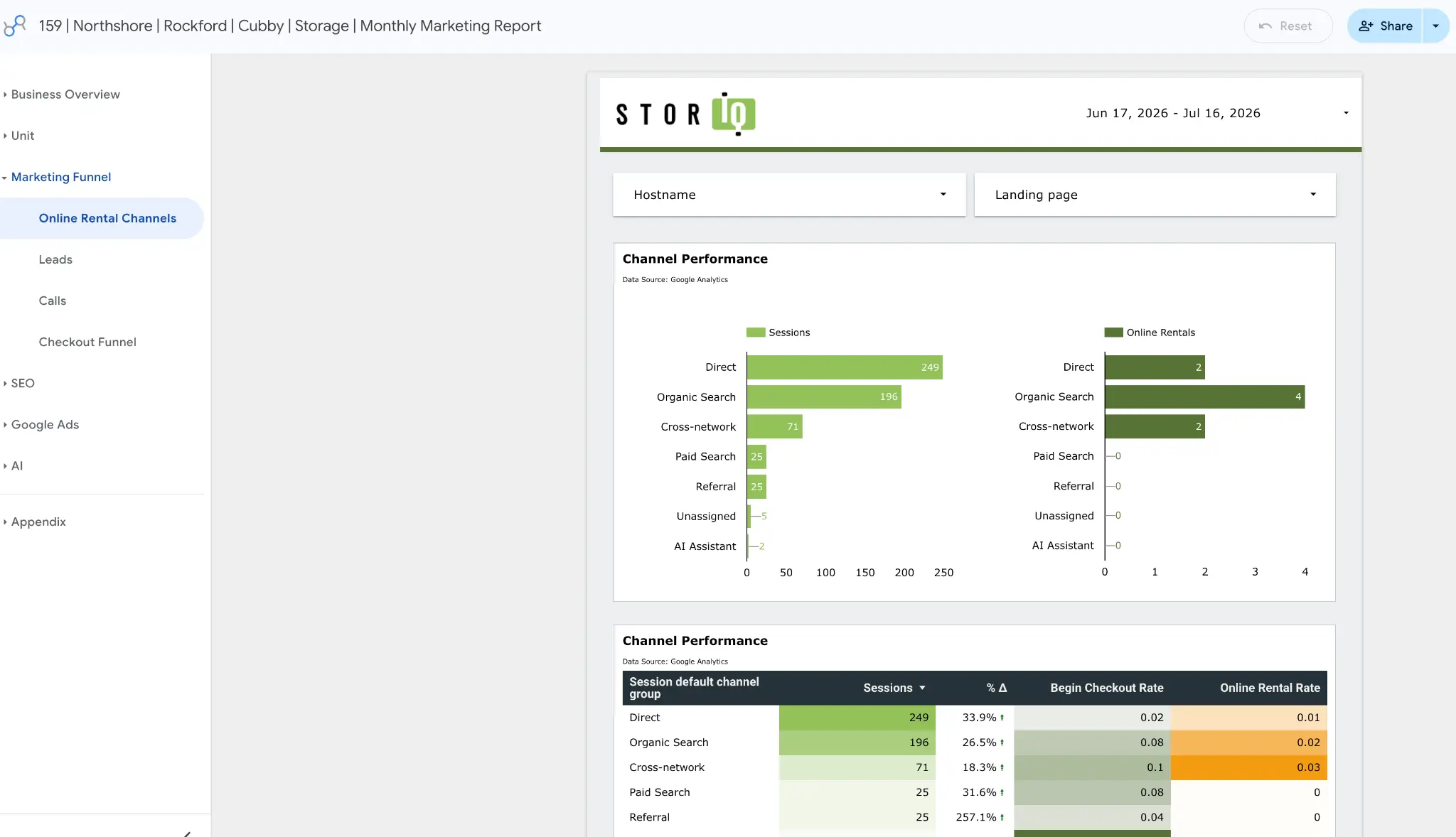Image resolution: width=1456 pixels, height=837 pixels.
Task: Click the 257.1% change value
Action: (975, 817)
